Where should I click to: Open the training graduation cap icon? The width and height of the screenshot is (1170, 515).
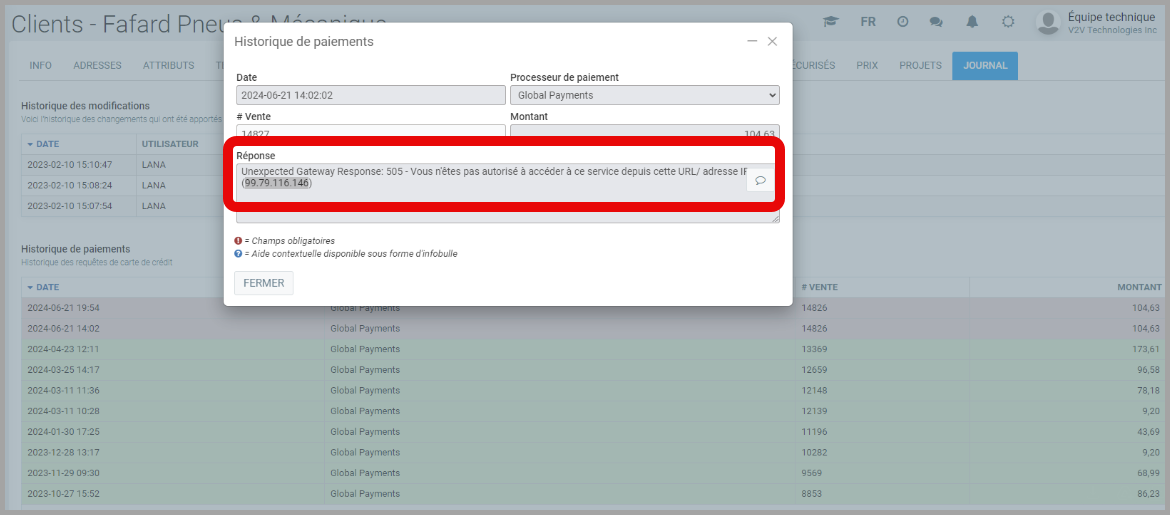click(830, 21)
